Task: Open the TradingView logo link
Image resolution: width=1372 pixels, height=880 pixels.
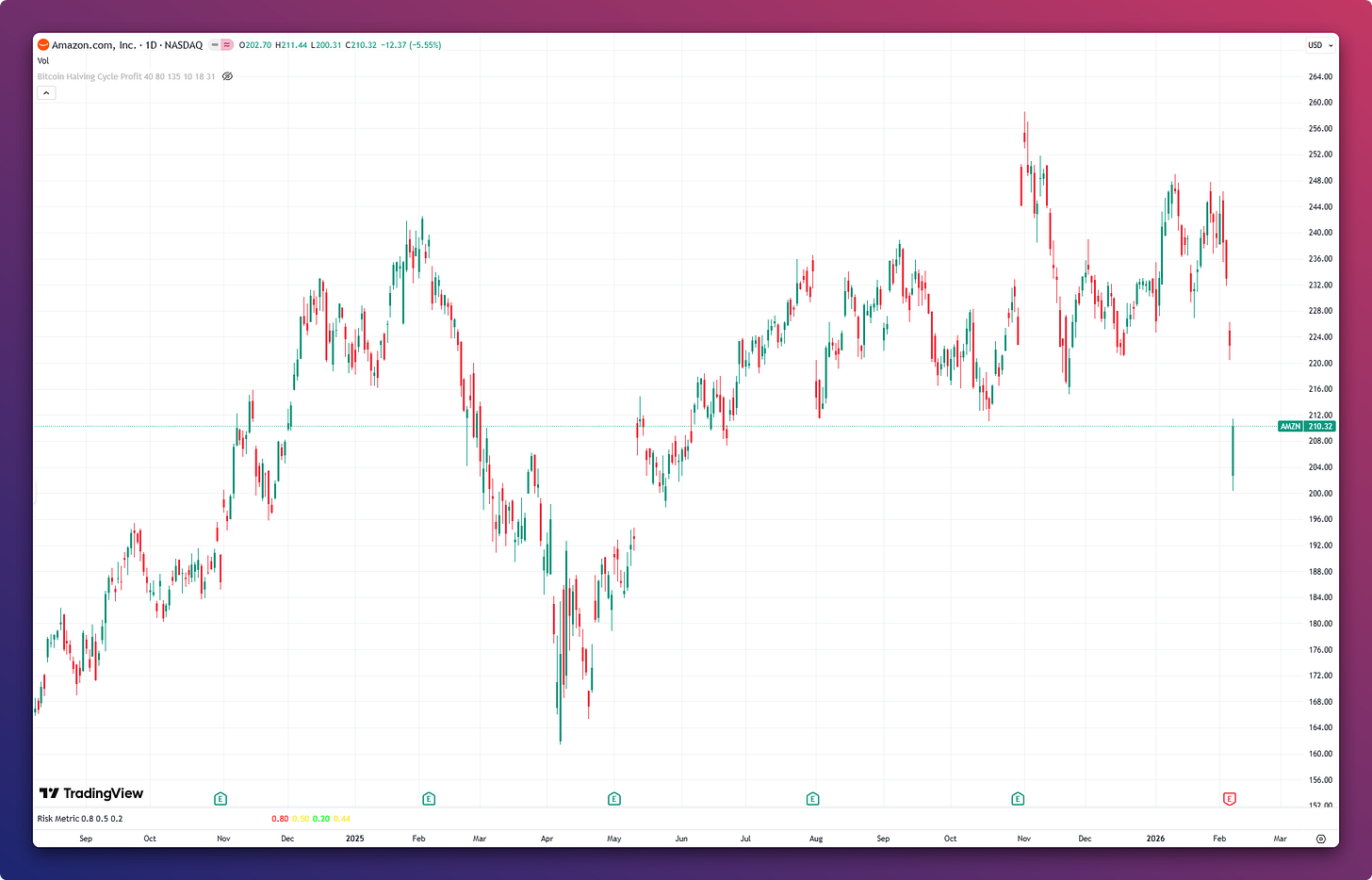Action: [91, 793]
